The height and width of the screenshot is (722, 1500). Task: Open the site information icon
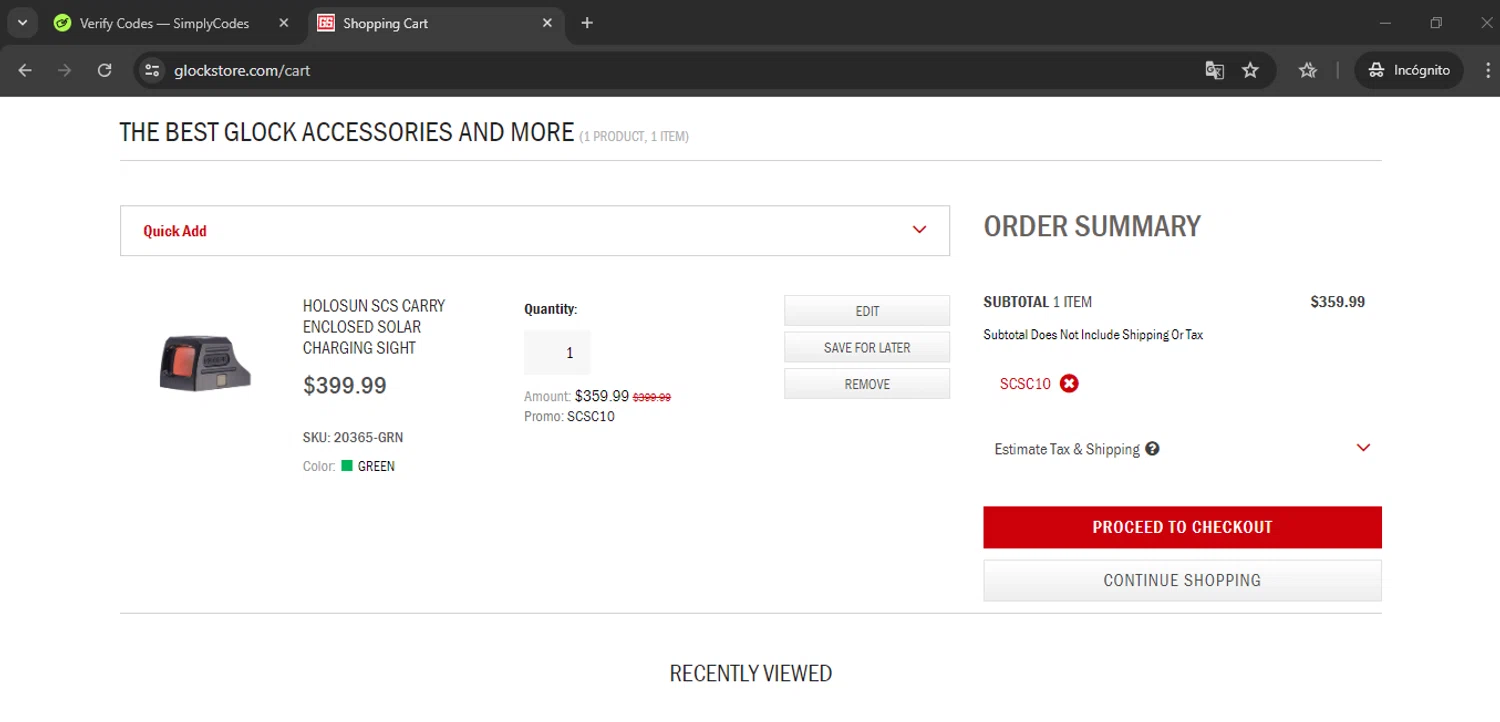tap(152, 71)
